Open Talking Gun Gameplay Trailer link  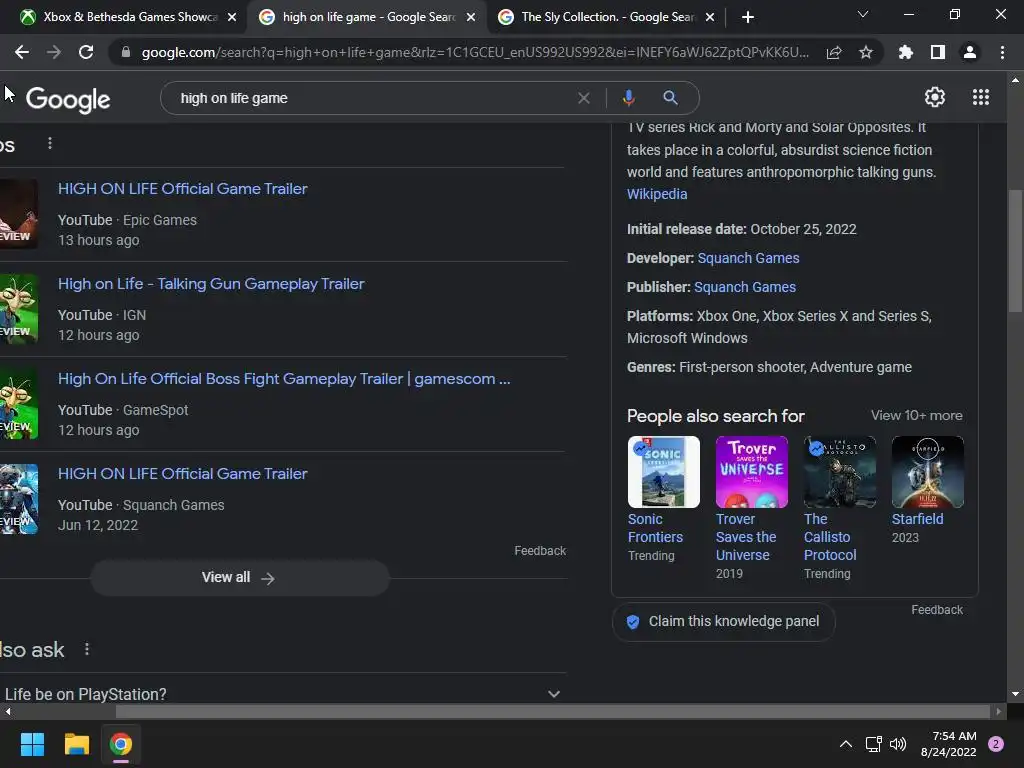pyautogui.click(x=211, y=284)
